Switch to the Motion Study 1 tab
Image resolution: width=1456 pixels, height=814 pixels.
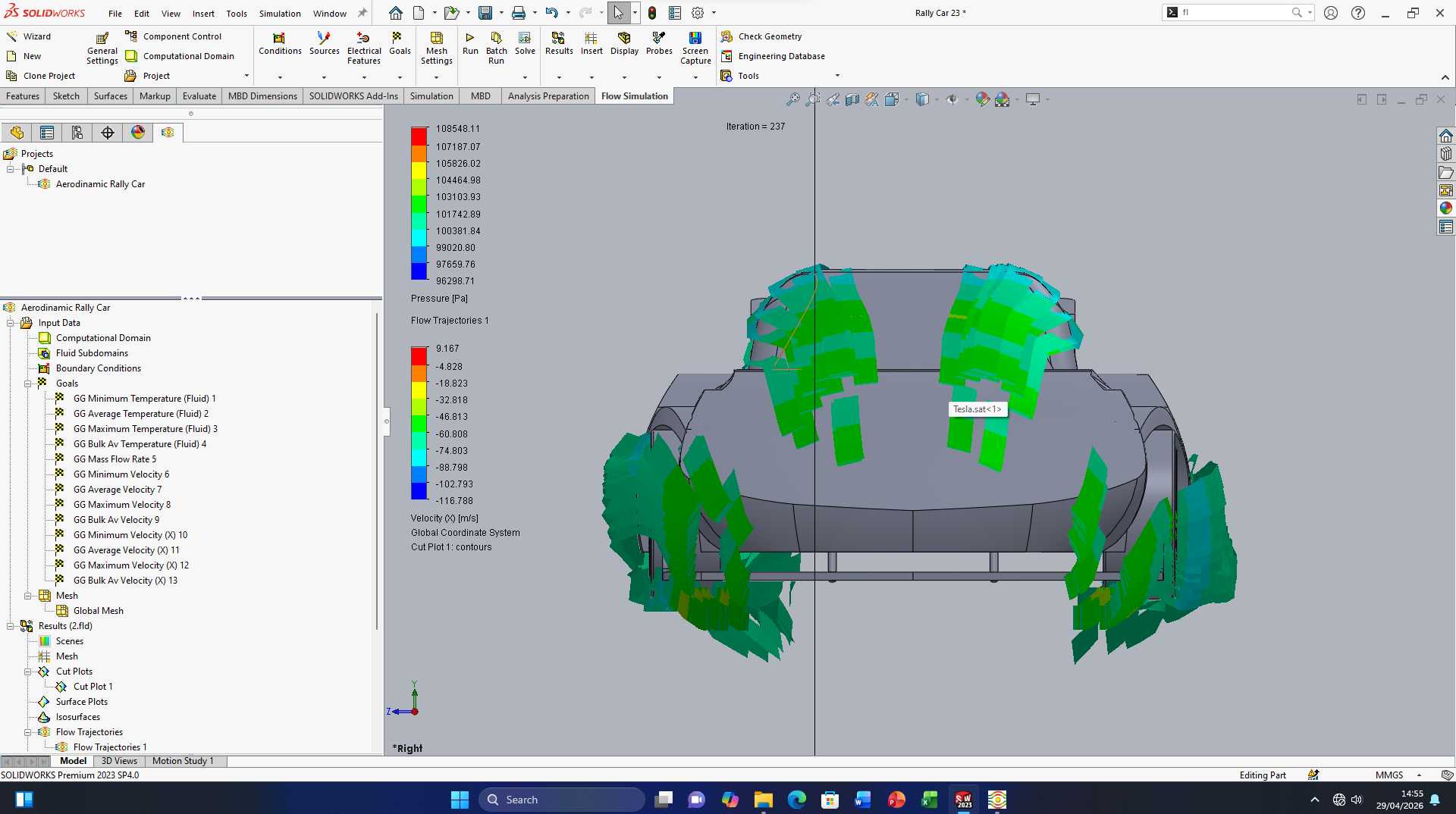coord(183,761)
